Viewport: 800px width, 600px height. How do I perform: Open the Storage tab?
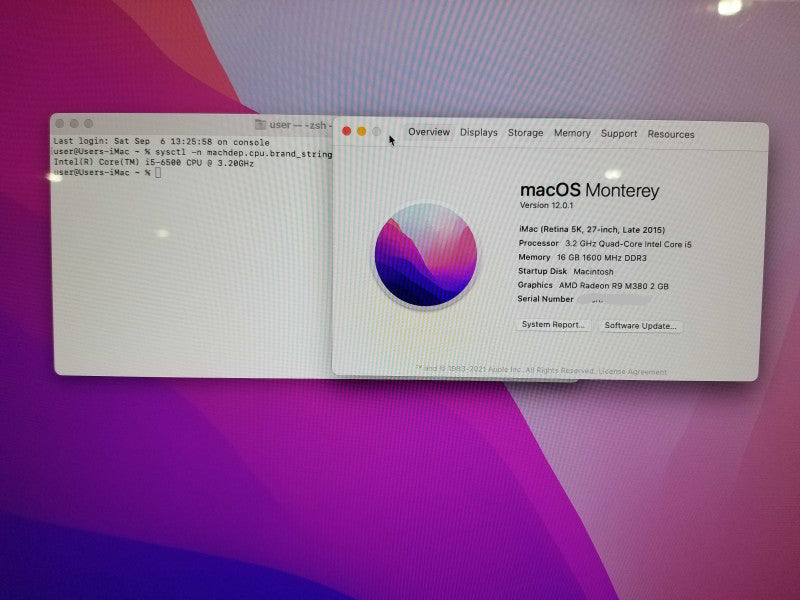coord(525,133)
